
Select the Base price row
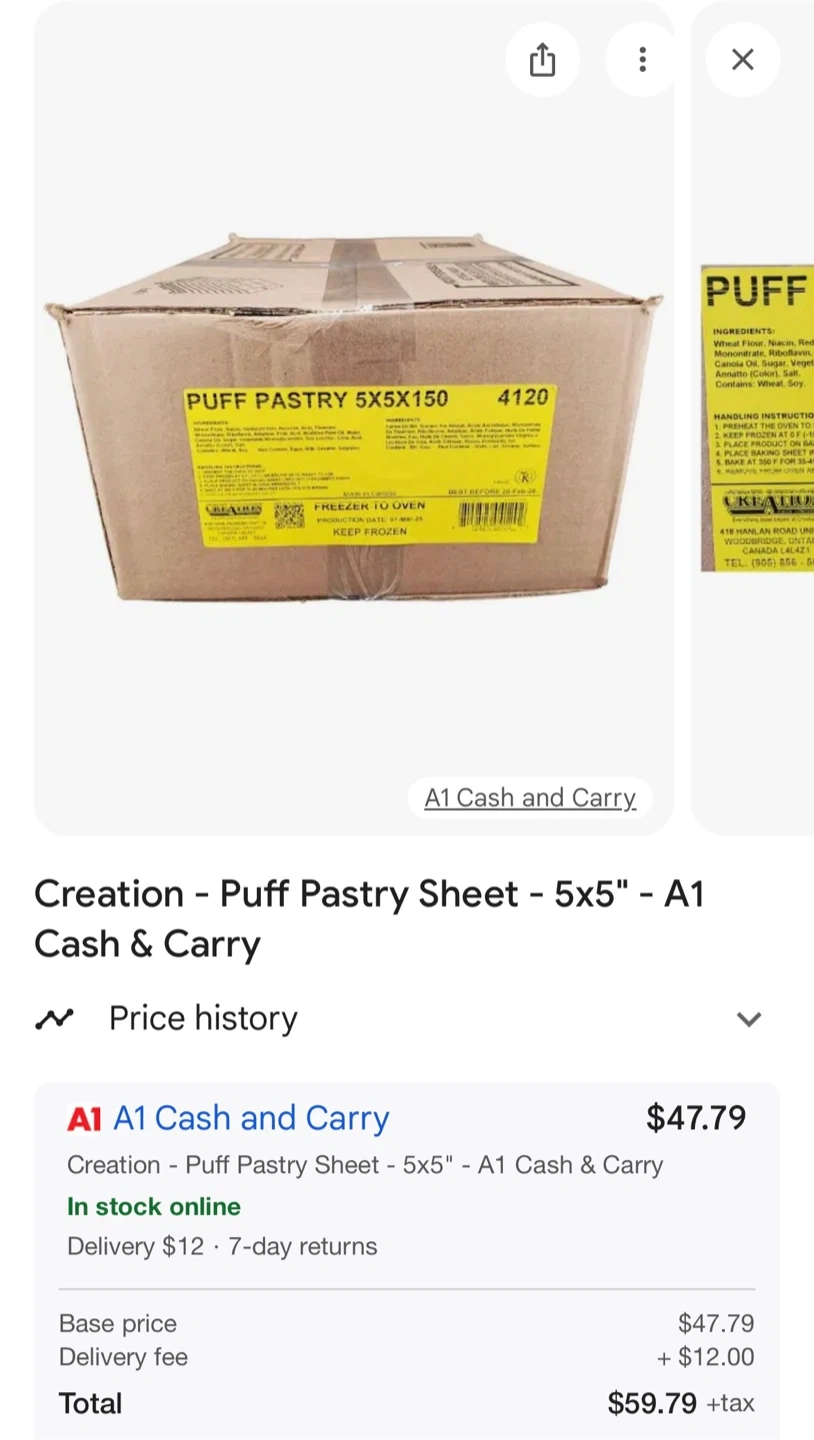pos(407,1323)
